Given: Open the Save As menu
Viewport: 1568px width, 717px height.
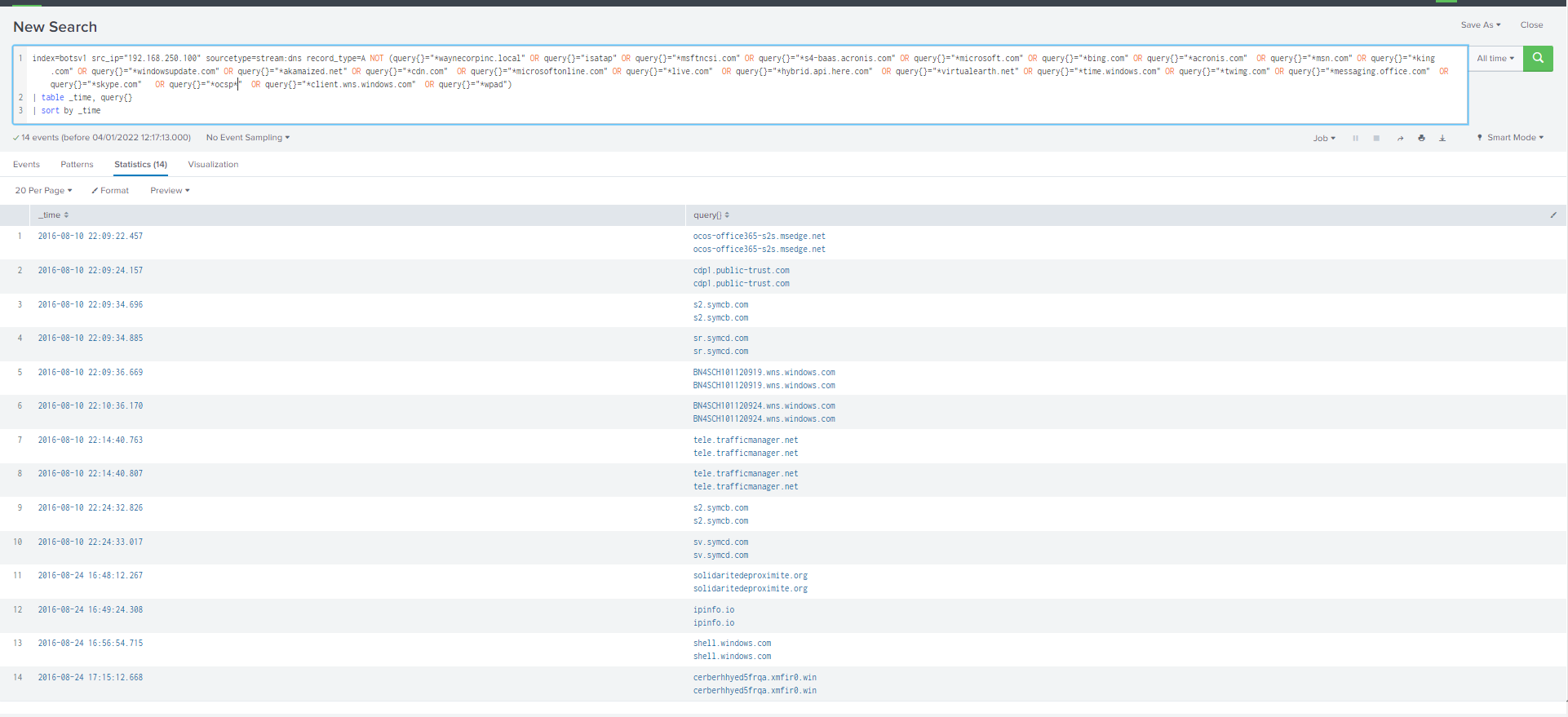Looking at the screenshot, I should [x=1480, y=25].
